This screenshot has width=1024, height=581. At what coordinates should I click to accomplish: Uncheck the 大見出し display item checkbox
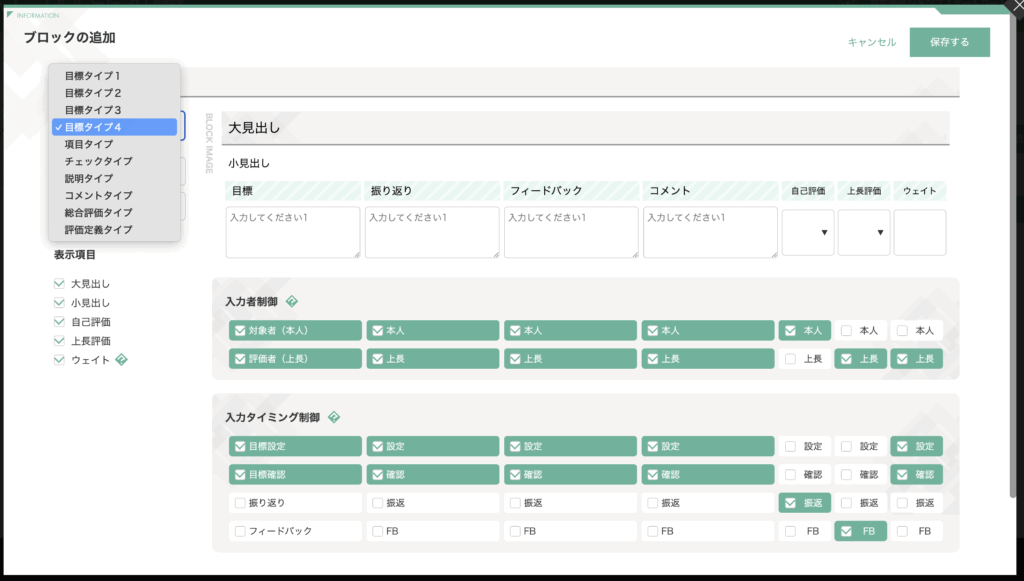click(x=59, y=284)
